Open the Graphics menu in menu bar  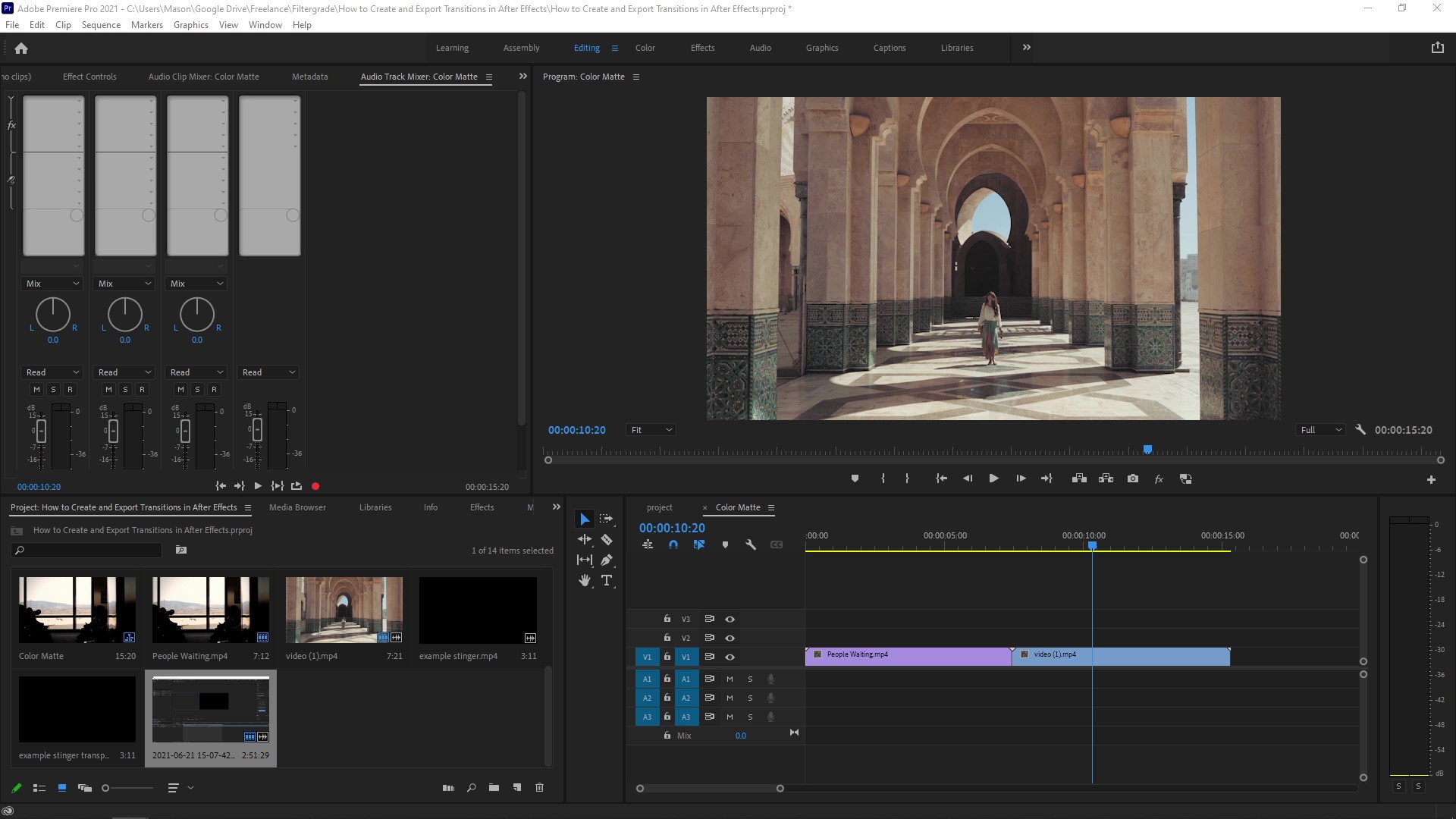192,25
